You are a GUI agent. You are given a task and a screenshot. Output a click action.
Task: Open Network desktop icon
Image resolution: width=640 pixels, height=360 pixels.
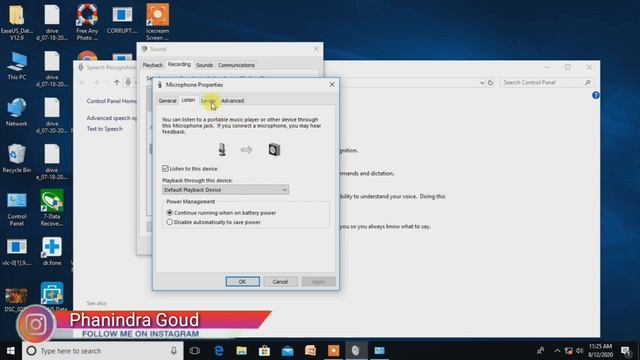17,112
